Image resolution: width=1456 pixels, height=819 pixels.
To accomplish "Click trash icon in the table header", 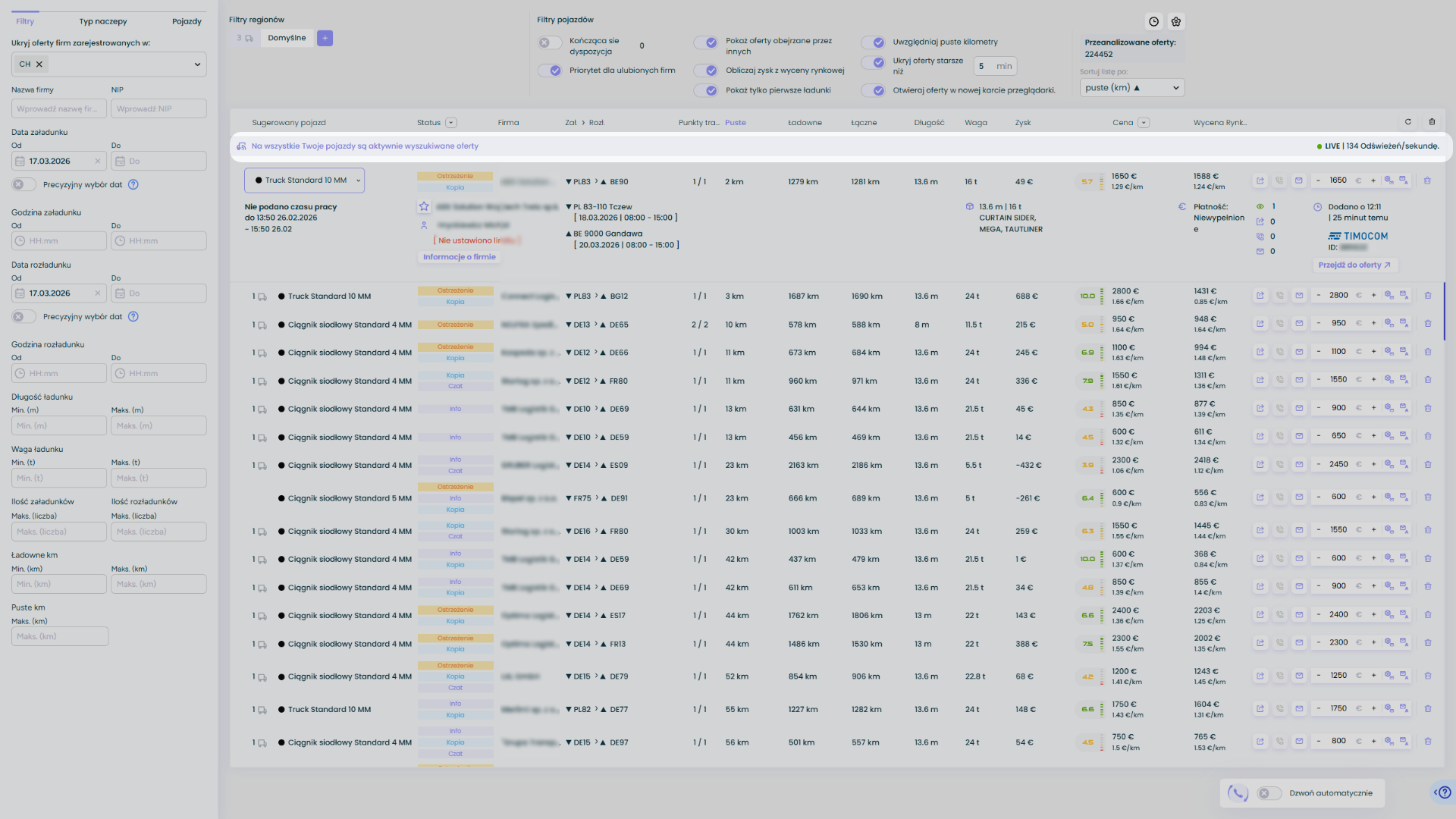I will (1432, 122).
